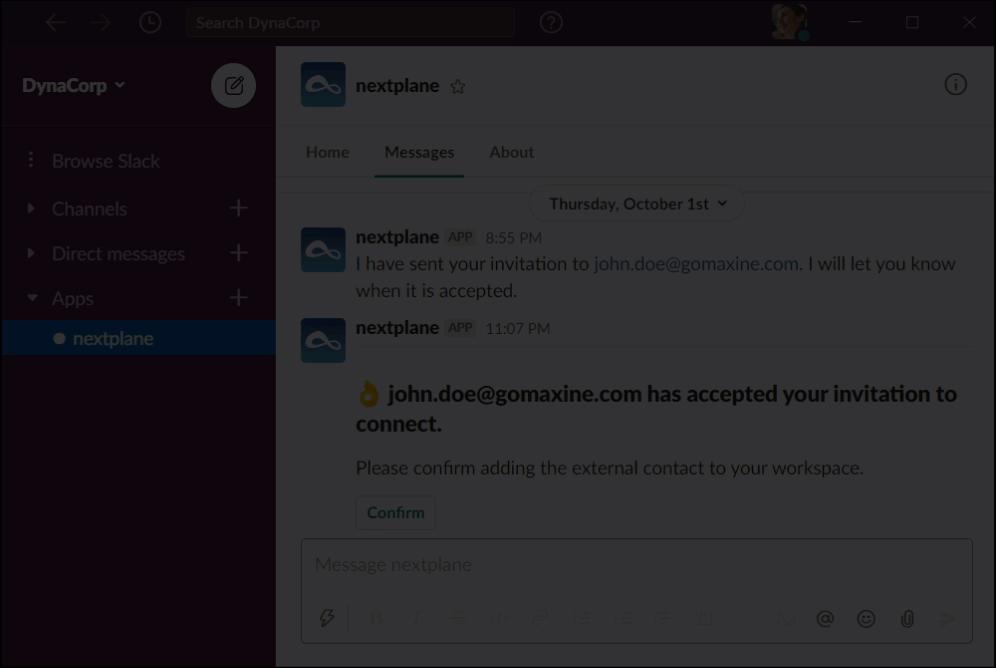Expand the Direct messages section
Image resolution: width=996 pixels, height=668 pixels.
click(x=30, y=253)
